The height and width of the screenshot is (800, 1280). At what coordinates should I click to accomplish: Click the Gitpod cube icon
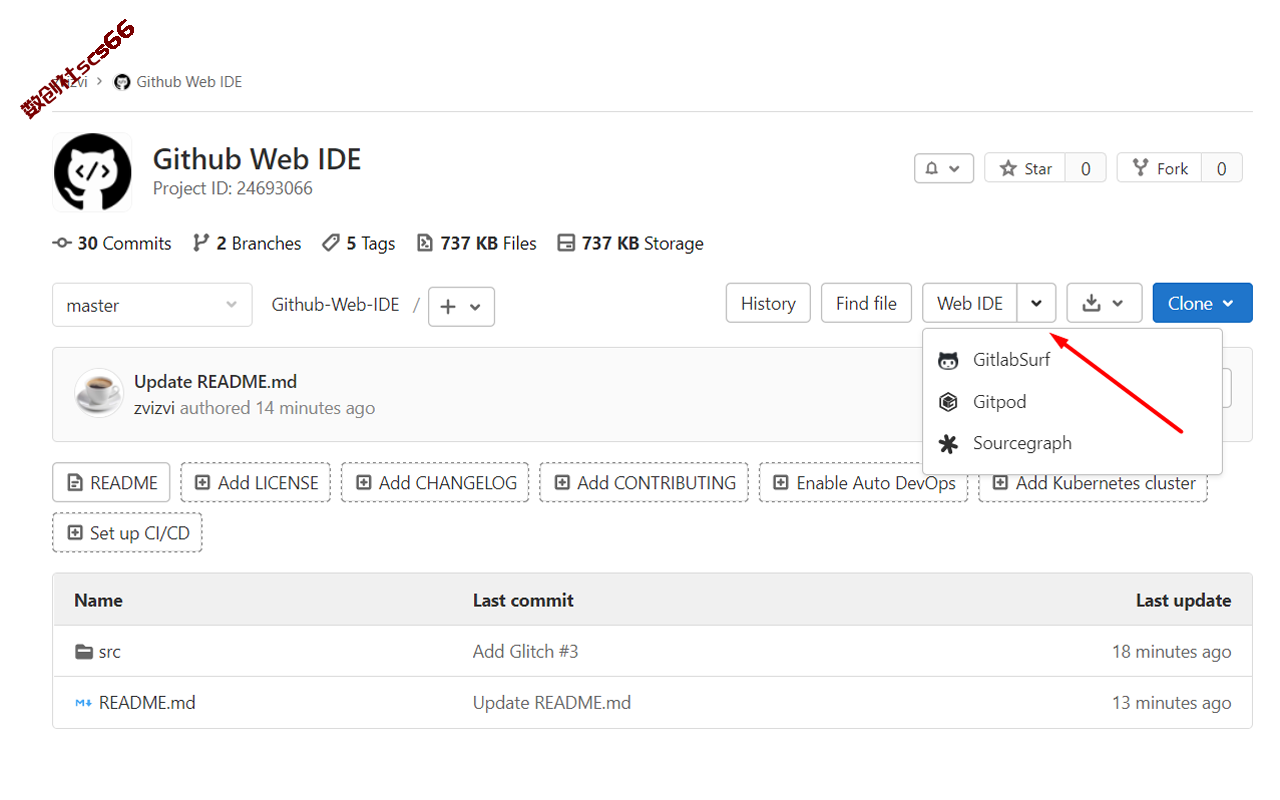(948, 402)
